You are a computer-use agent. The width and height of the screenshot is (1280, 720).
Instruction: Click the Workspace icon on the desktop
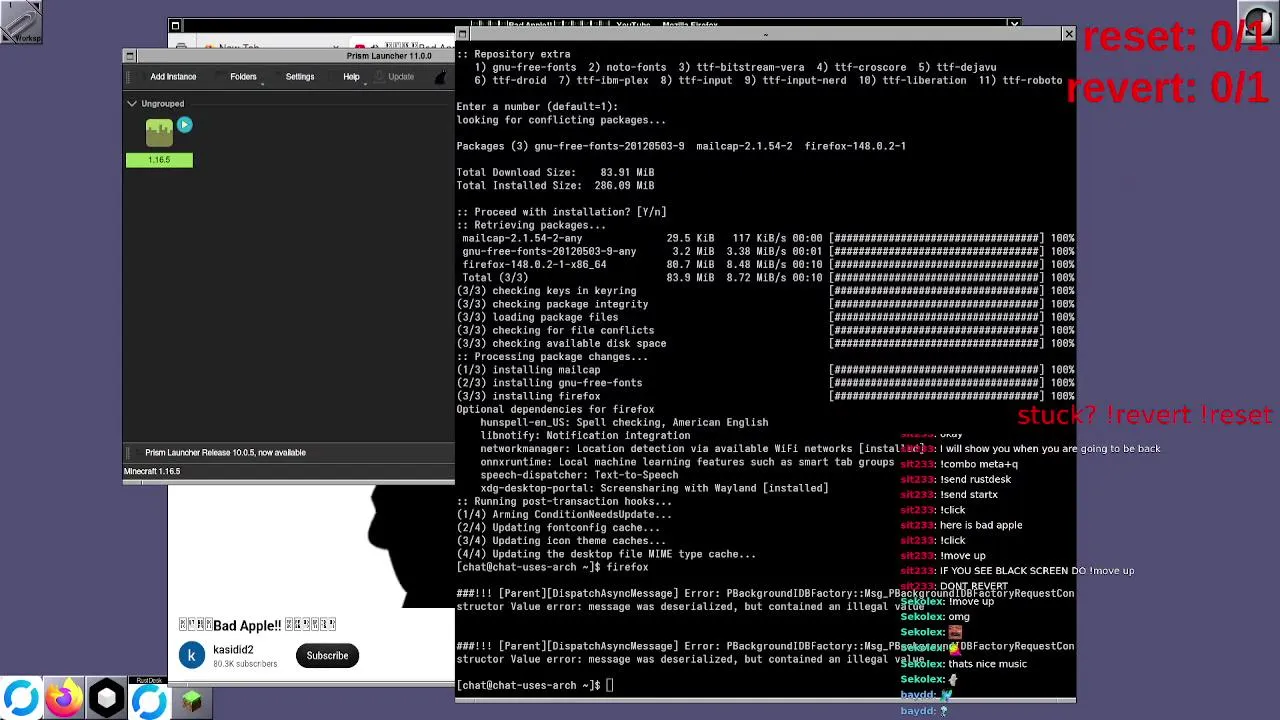pos(21,22)
